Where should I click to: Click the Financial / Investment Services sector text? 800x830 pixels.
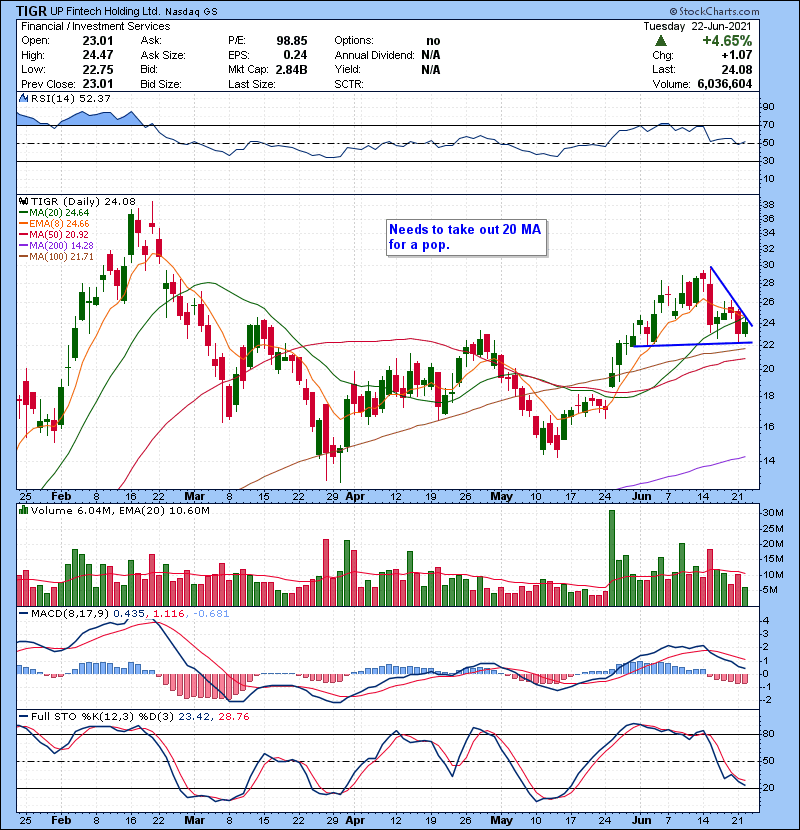pos(96,26)
